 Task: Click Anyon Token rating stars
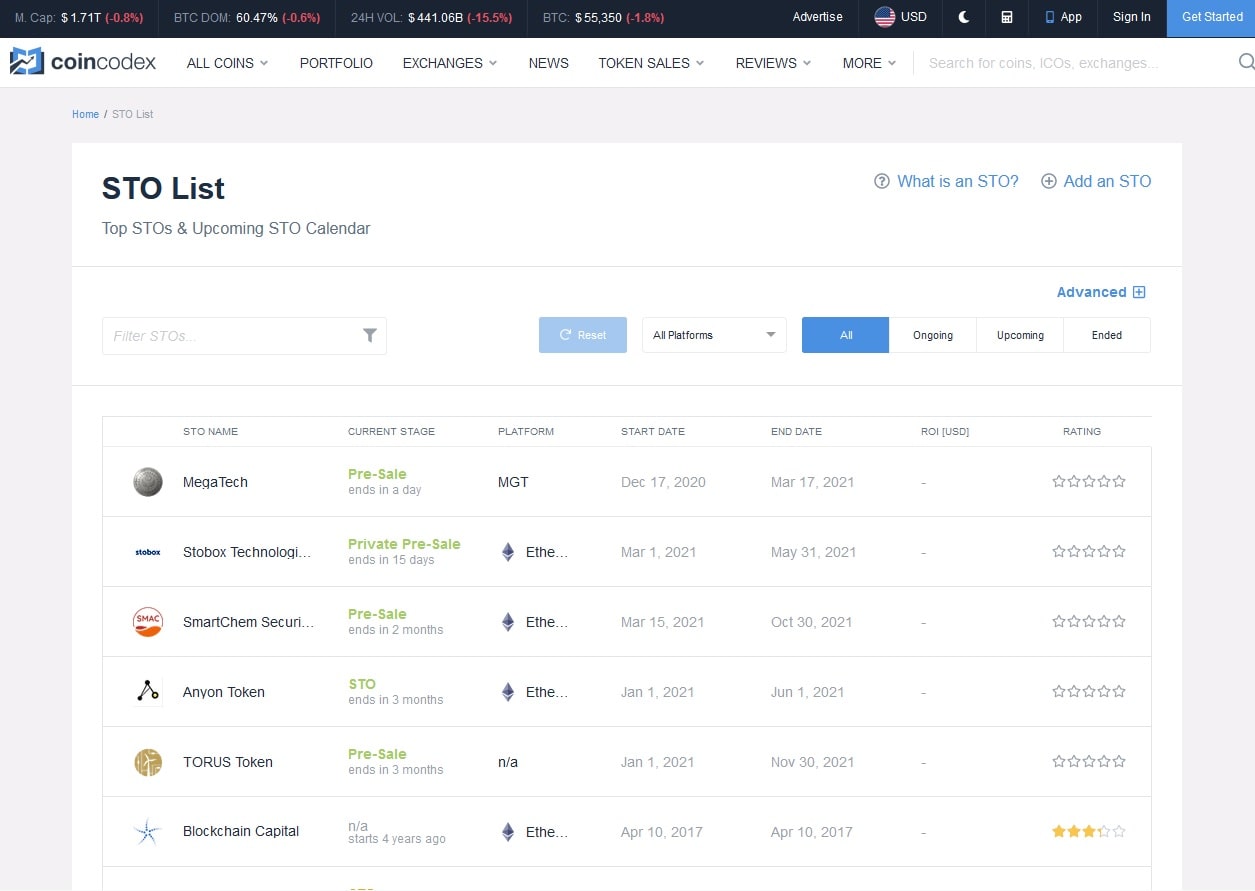1089,691
